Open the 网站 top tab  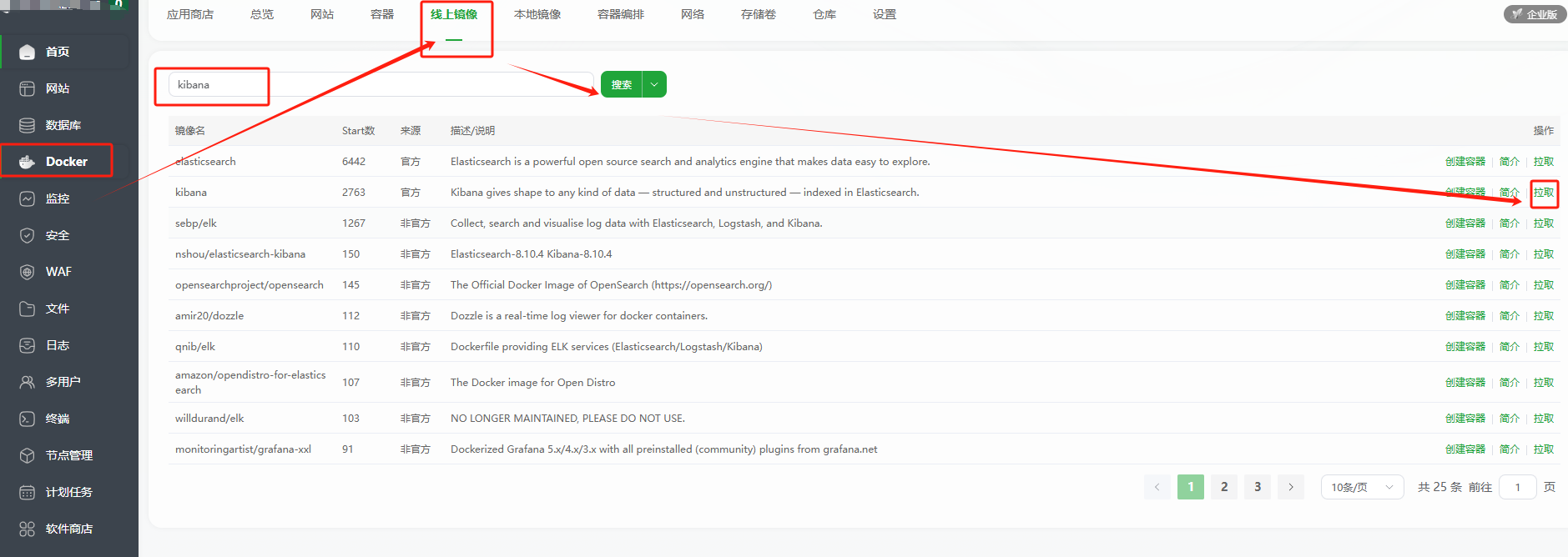point(322,14)
